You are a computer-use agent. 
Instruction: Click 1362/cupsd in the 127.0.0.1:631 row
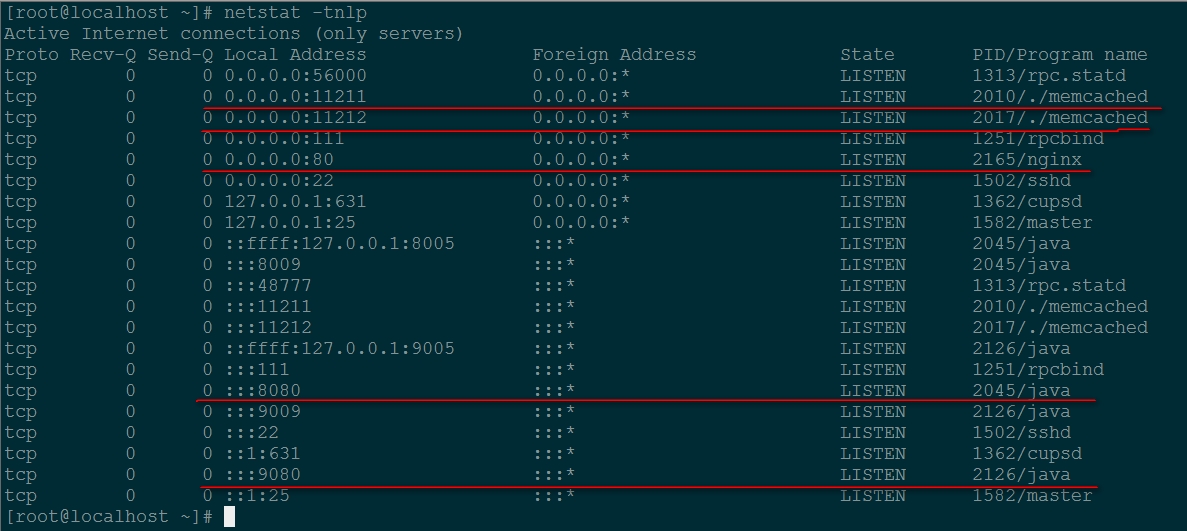click(1027, 201)
